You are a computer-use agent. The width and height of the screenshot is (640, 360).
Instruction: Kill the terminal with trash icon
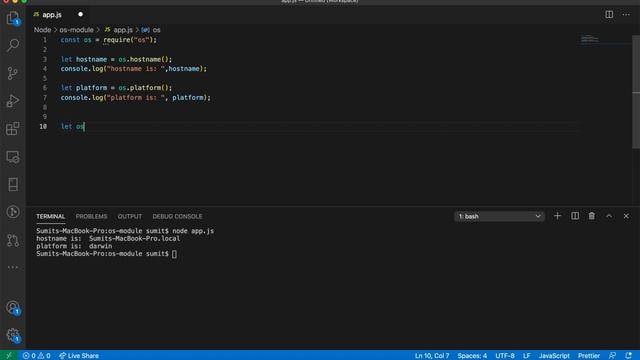[x=591, y=216]
